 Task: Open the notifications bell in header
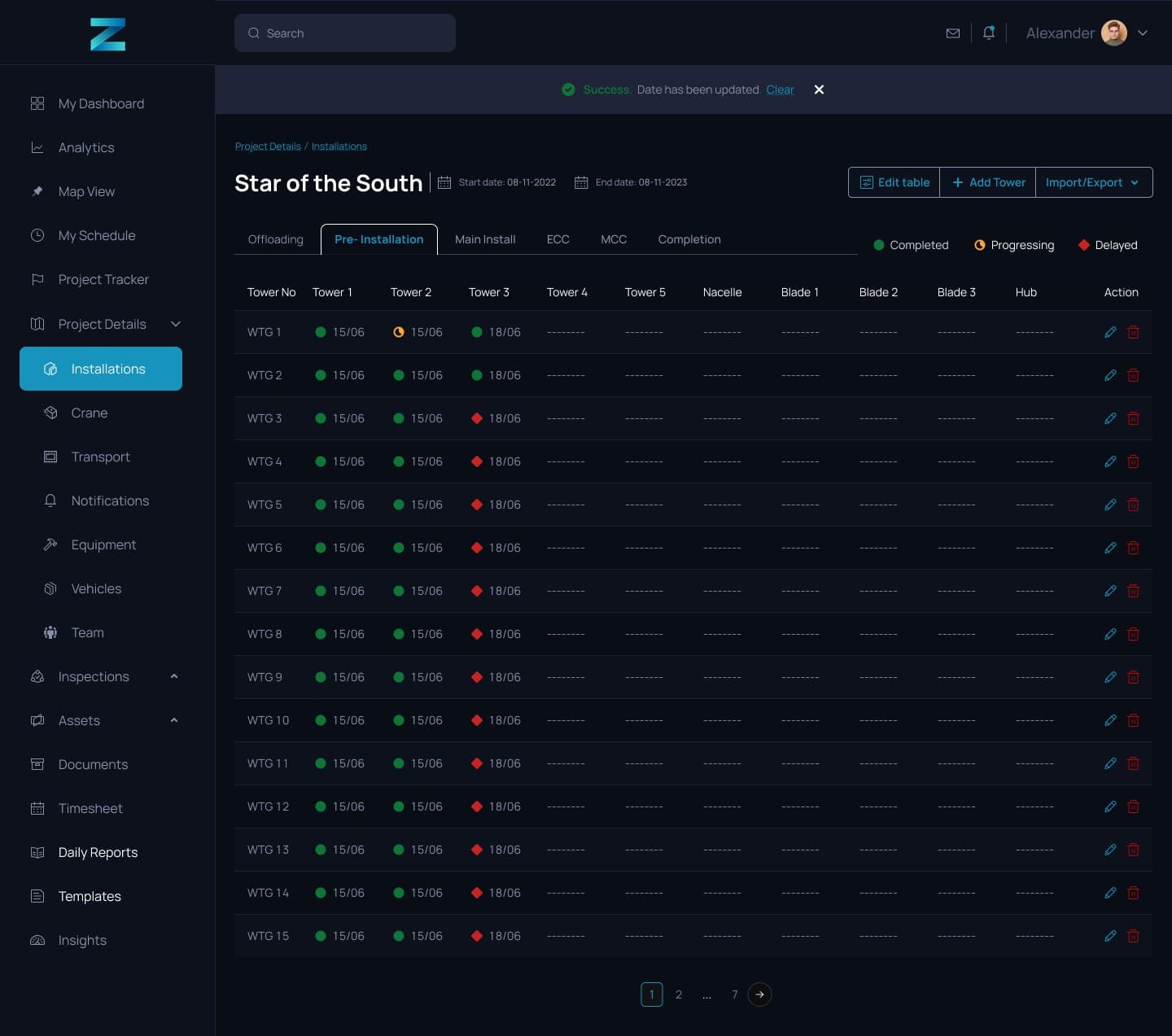(989, 33)
